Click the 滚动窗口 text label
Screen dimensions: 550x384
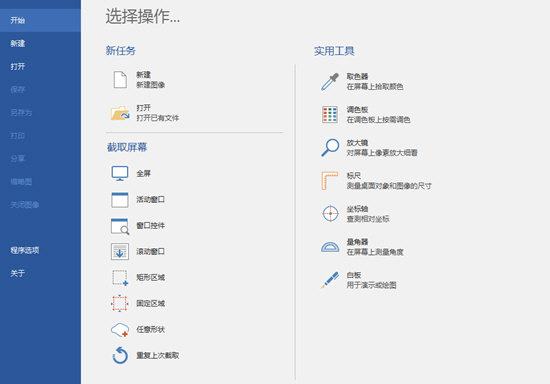(150, 251)
